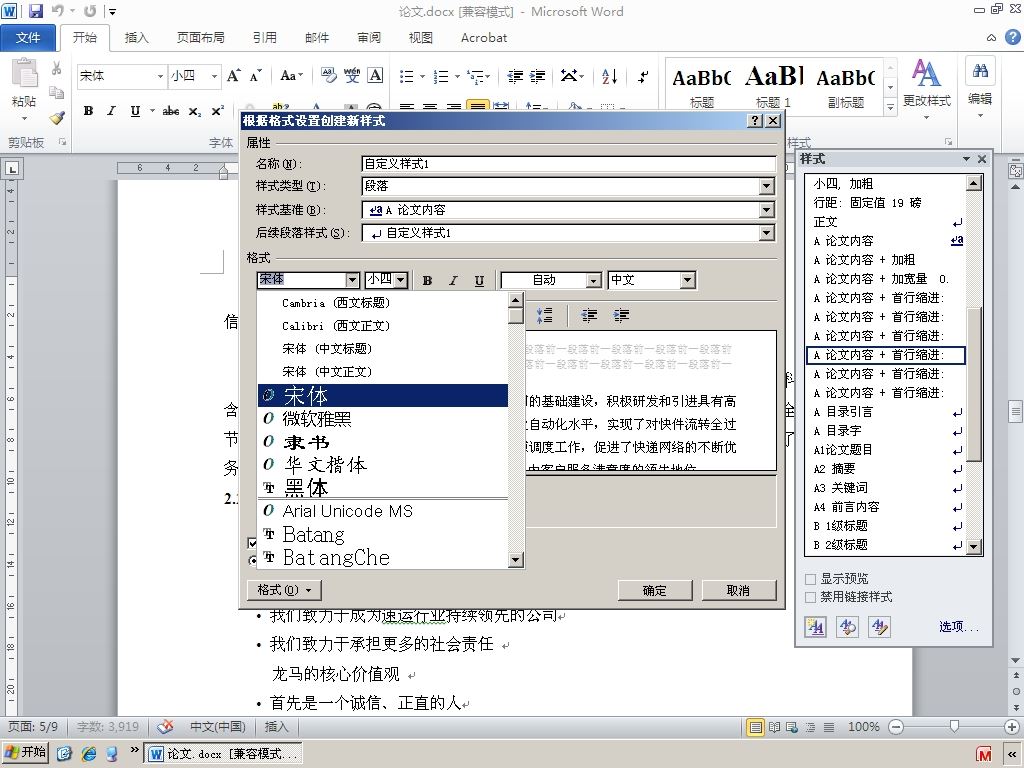Click the Paste icon in the ribbon

click(x=24, y=74)
